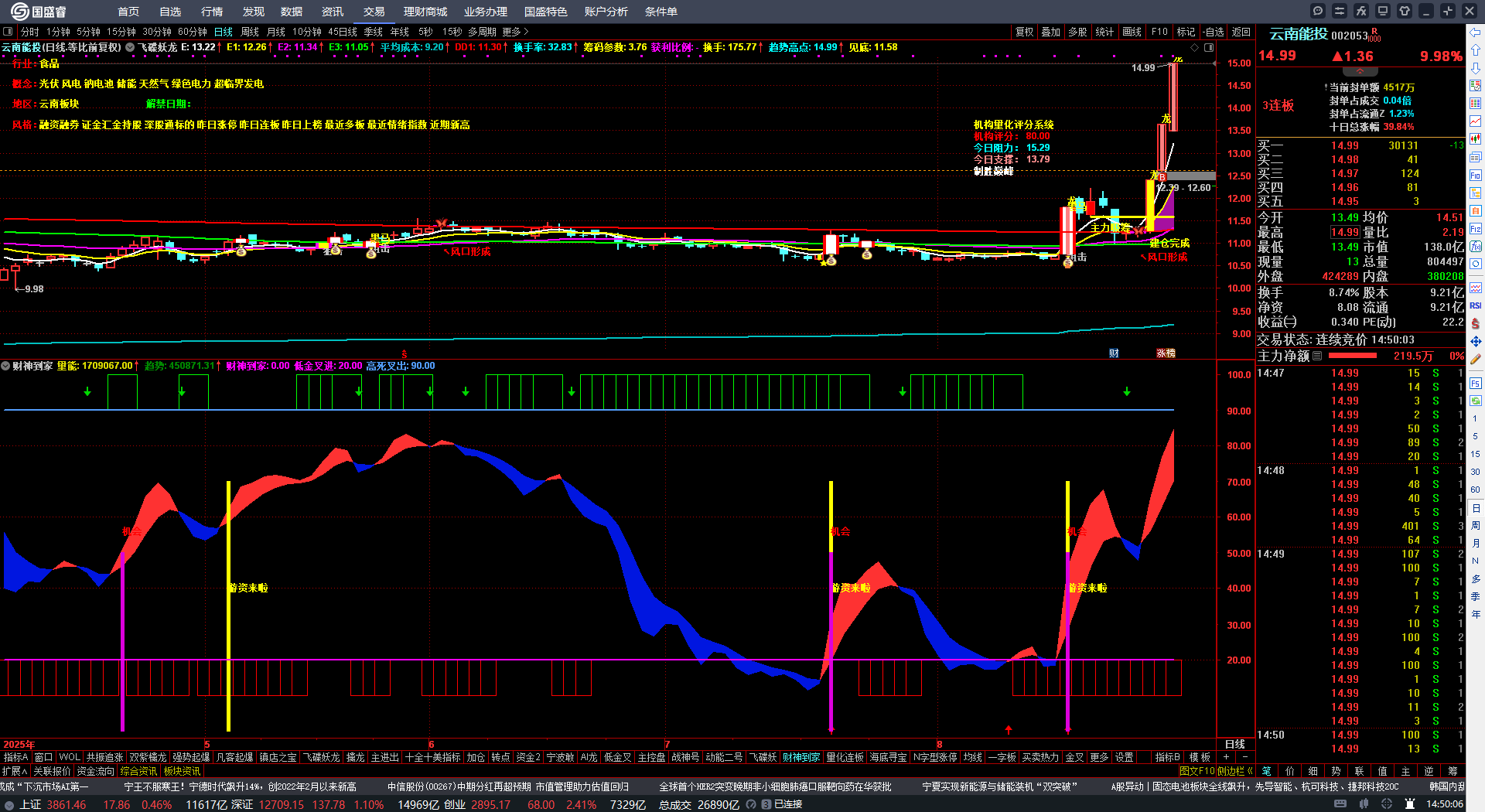Image resolution: width=1485 pixels, height=812 pixels.
Task: Open the candlestick chart sidebar icon
Action: tap(1476, 139)
